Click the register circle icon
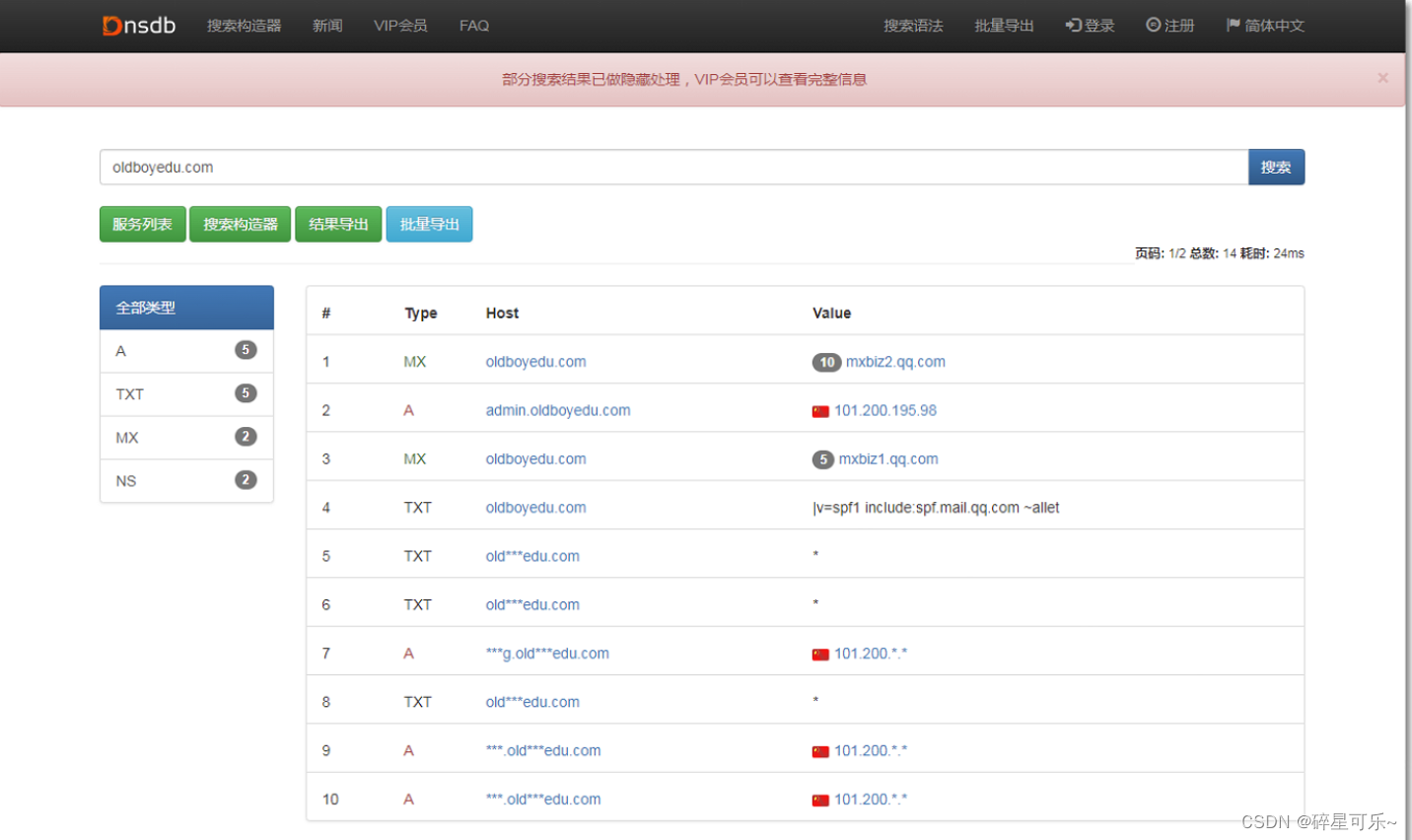The image size is (1412, 840). 1153,26
